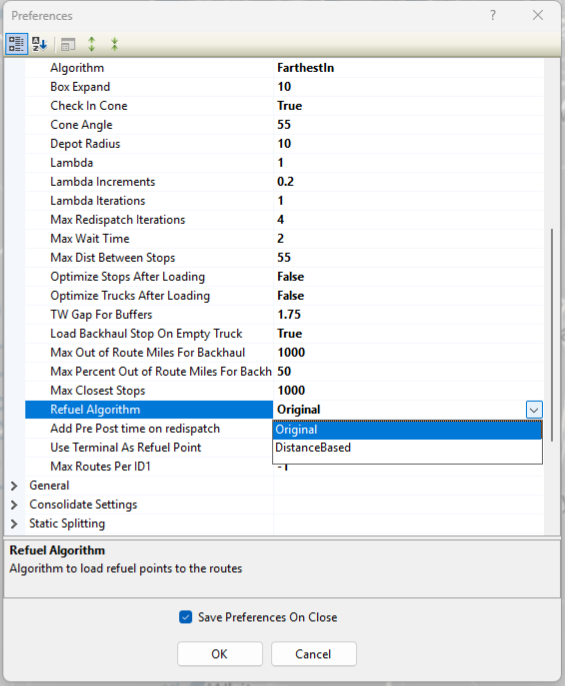
Task: Select Optimize Stops After Loading value
Action: coord(408,277)
